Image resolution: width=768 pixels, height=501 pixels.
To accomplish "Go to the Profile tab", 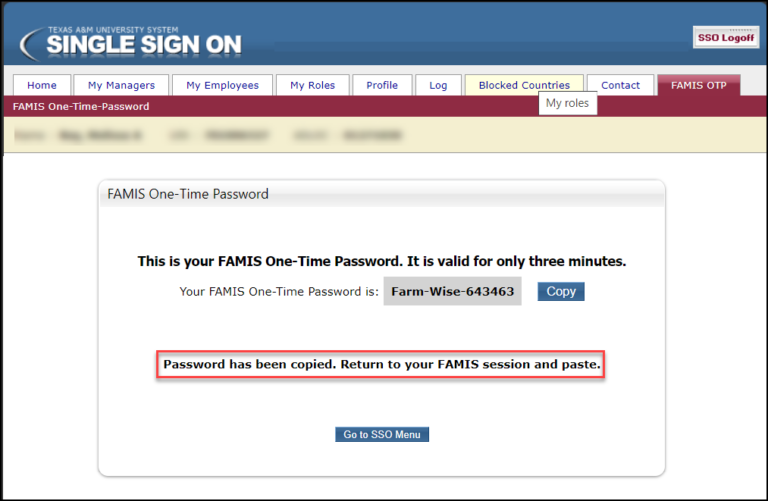I will 382,86.
